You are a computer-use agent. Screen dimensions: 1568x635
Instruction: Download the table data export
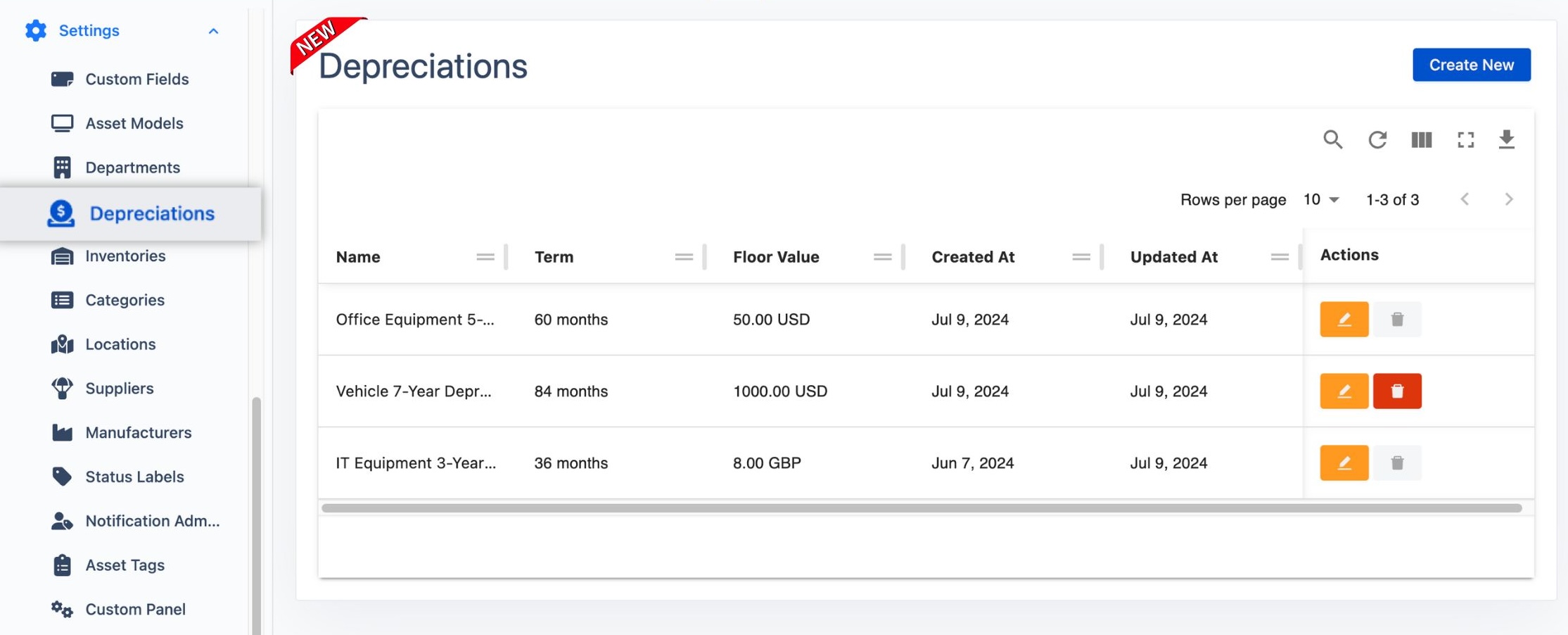1506,139
